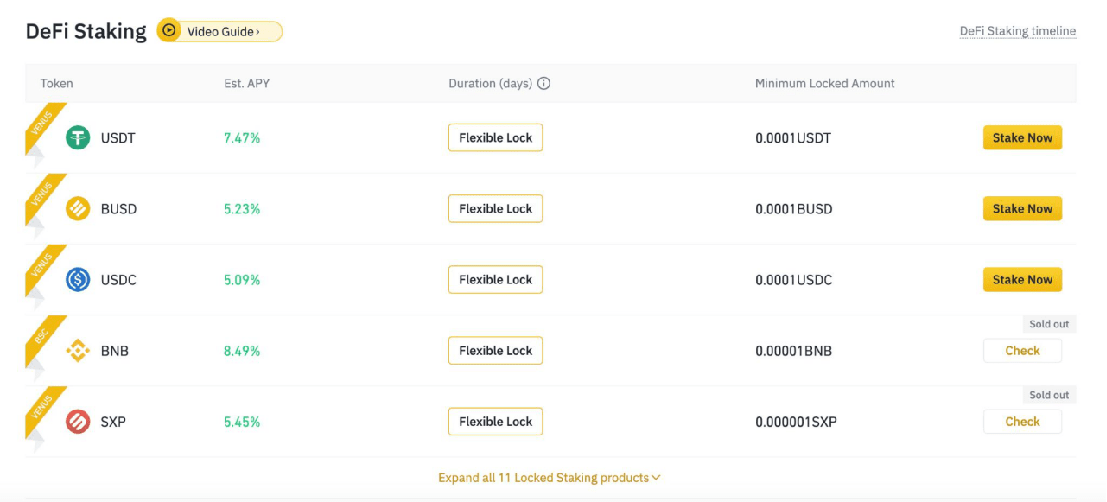Click the USDT Tether token icon

pos(78,138)
